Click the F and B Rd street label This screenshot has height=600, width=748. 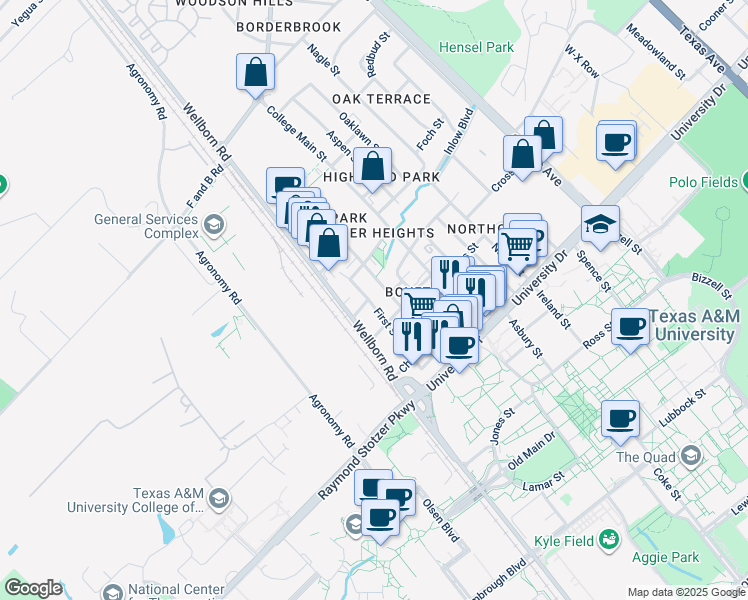point(205,186)
